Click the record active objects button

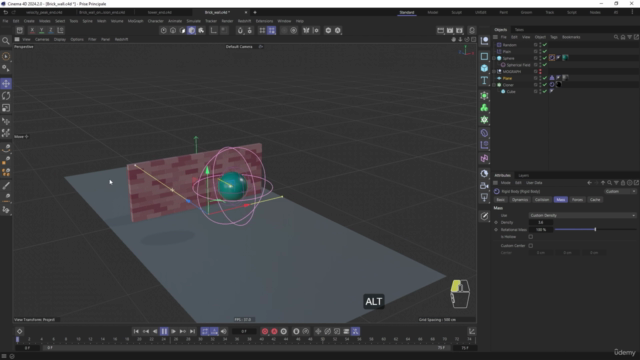(265, 331)
